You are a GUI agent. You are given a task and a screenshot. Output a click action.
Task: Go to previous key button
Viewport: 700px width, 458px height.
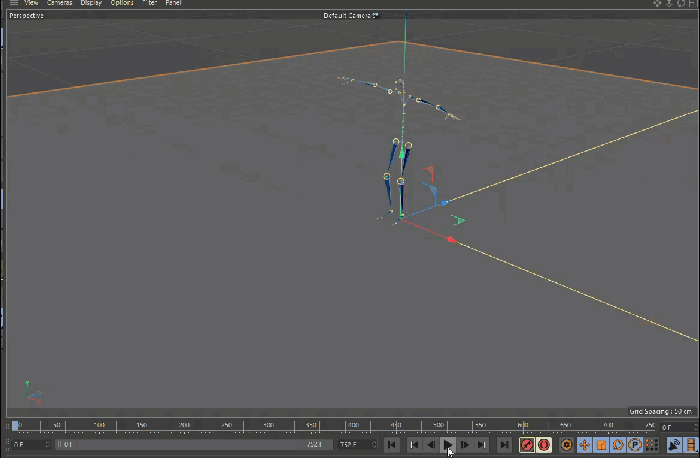coord(414,445)
